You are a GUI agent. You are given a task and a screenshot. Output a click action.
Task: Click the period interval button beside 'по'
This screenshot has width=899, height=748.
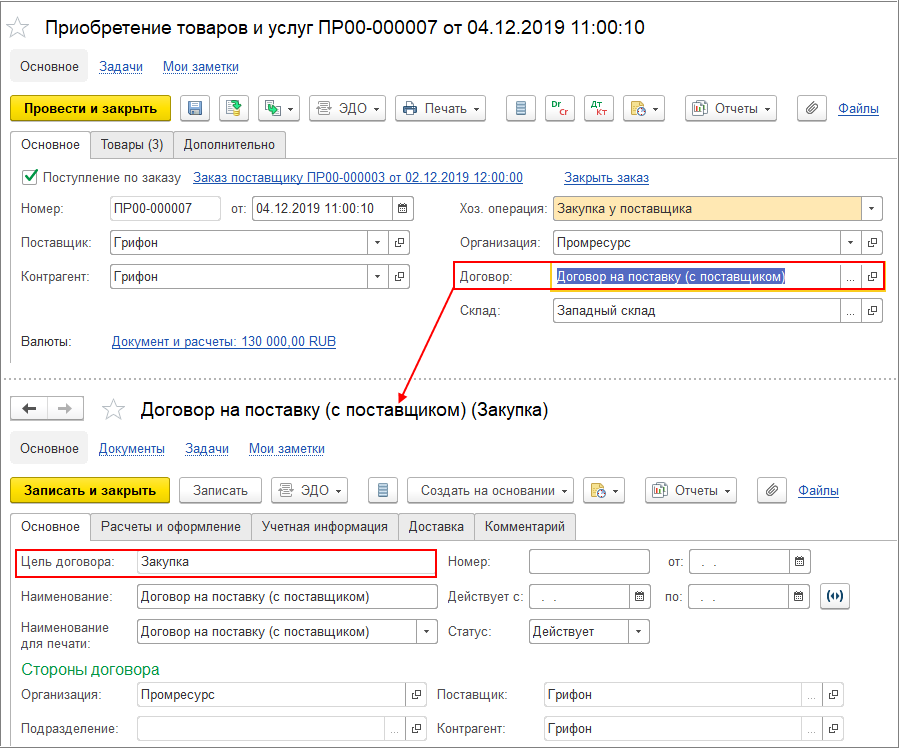tap(835, 596)
